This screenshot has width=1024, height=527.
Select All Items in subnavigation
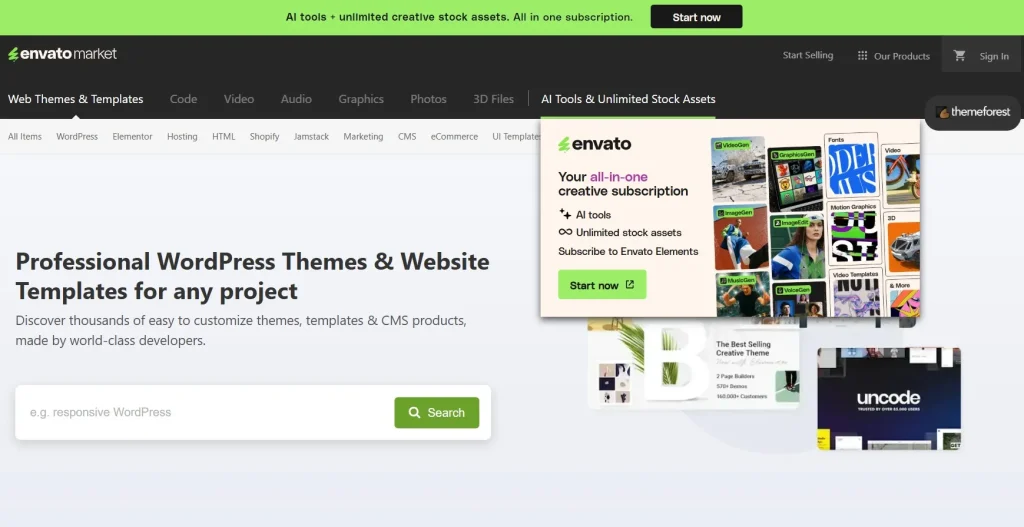coord(25,136)
